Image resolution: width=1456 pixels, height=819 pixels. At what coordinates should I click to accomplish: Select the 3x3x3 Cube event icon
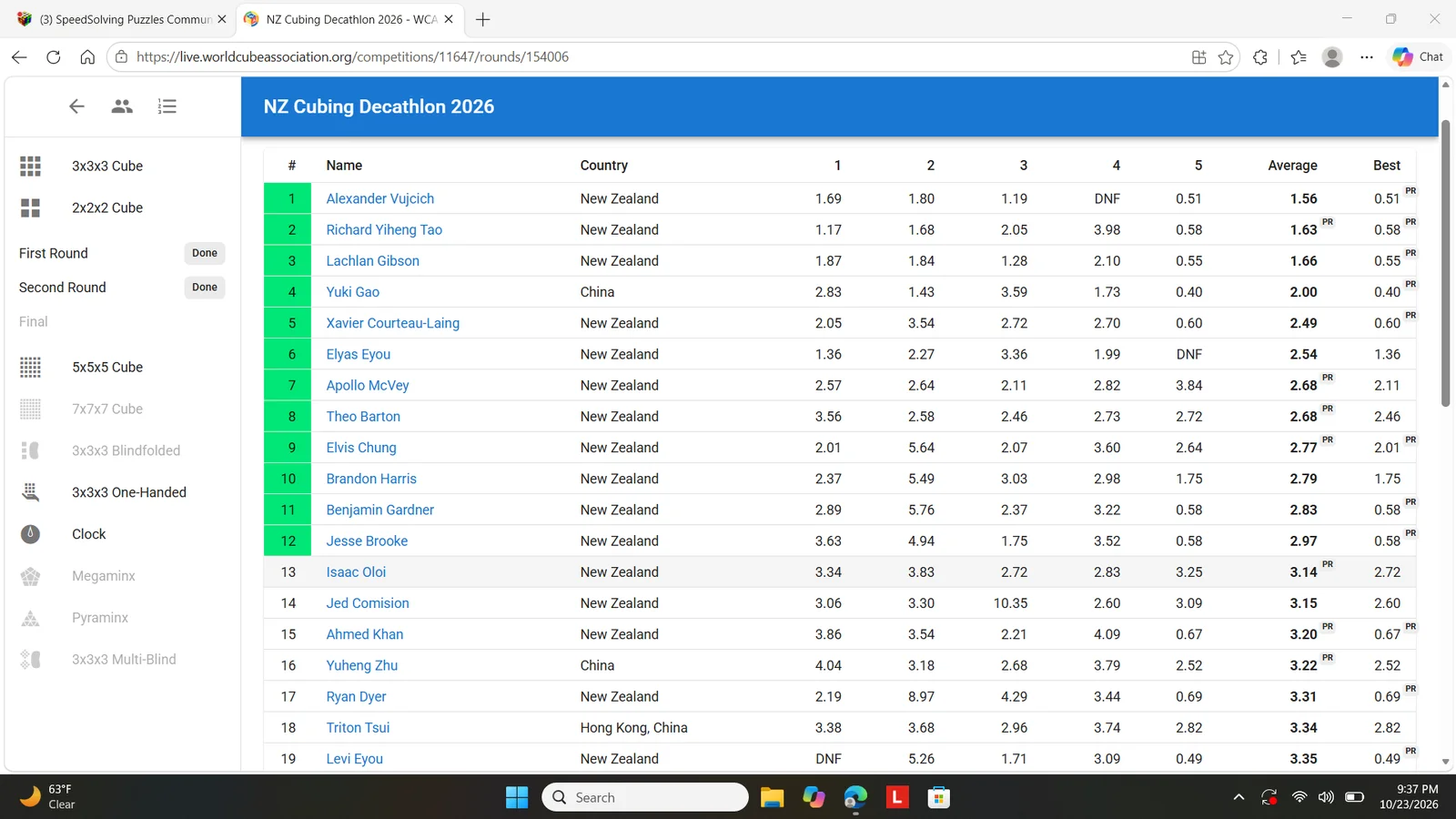(30, 166)
